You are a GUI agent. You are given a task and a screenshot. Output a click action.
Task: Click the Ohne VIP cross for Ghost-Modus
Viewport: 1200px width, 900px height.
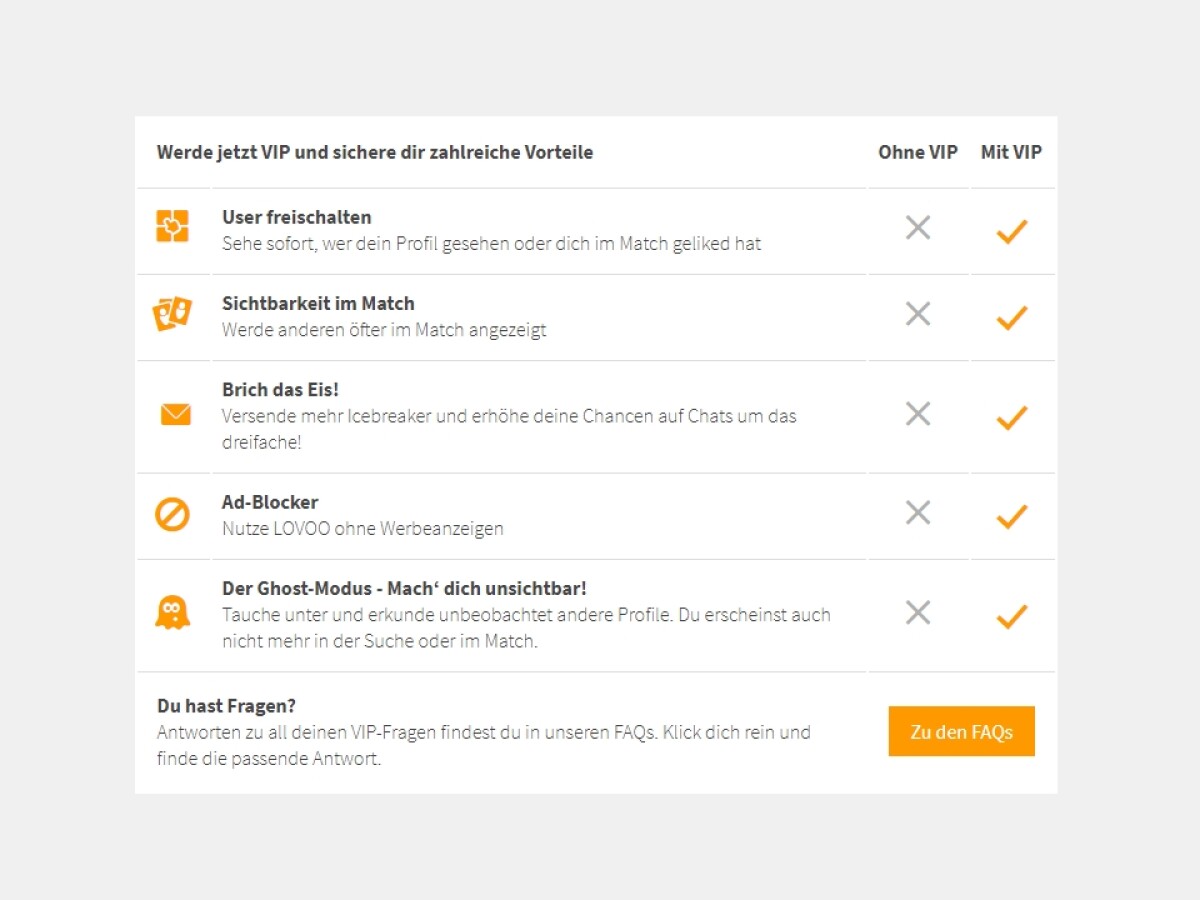[x=917, y=612]
